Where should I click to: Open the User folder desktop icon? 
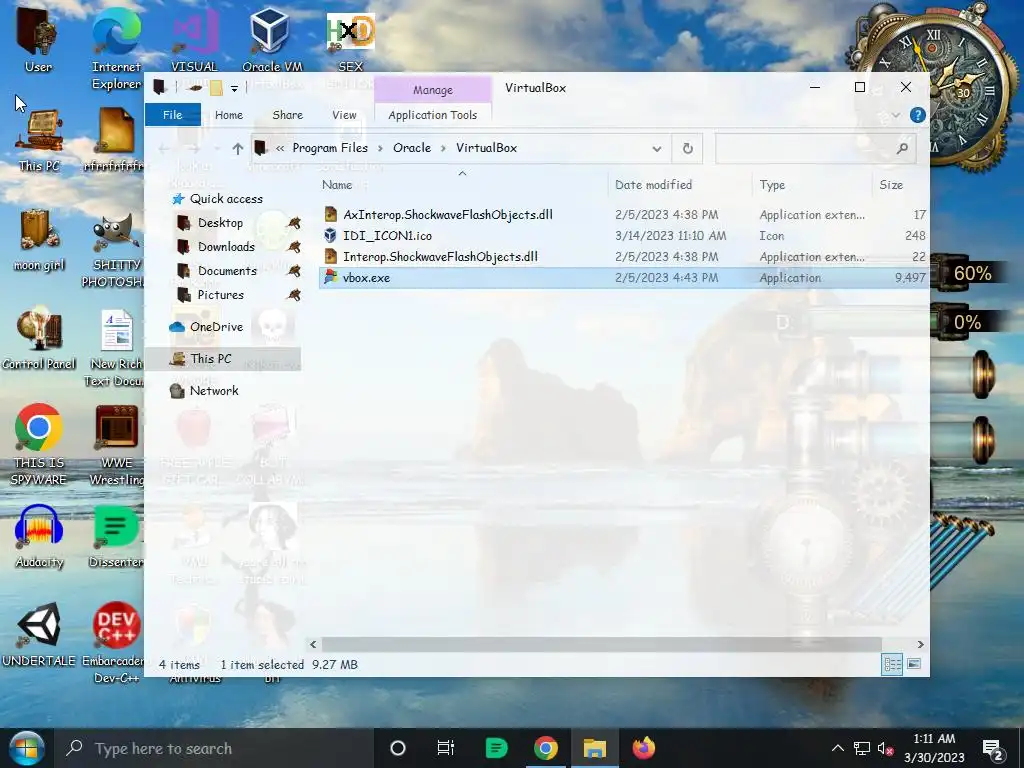click(x=38, y=40)
